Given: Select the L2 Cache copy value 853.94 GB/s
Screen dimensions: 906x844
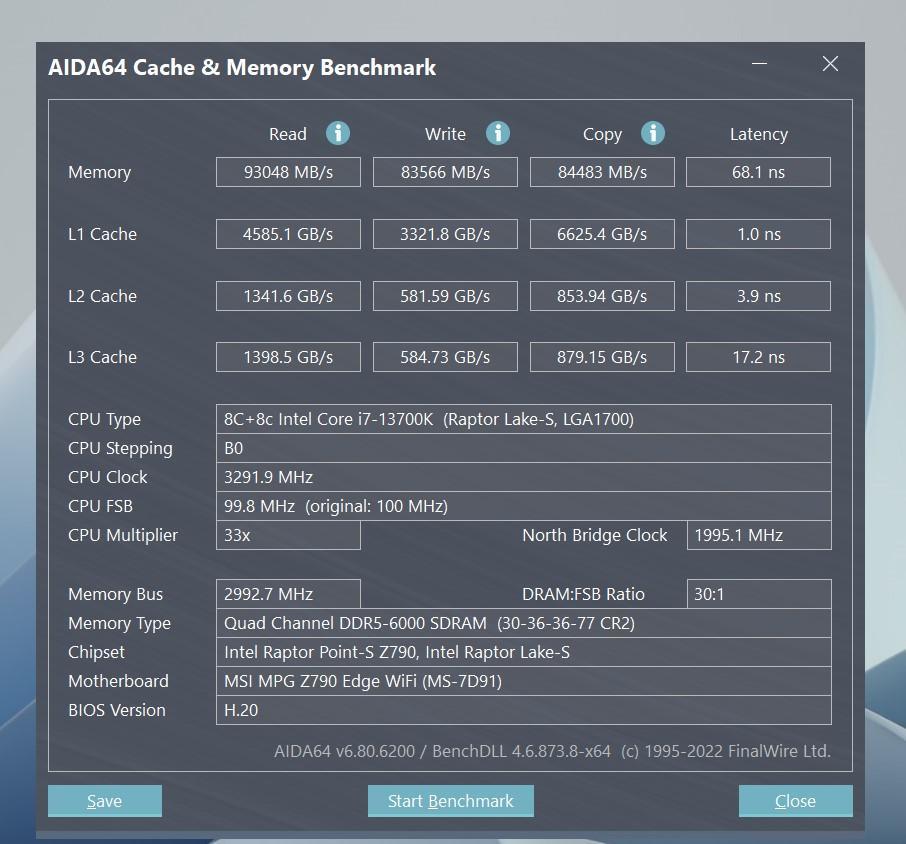Looking at the screenshot, I should 602,296.
